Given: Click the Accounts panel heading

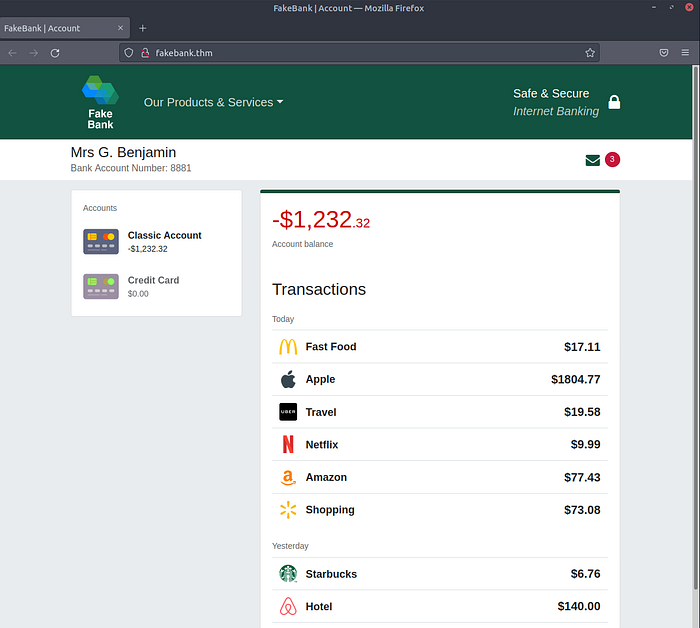Looking at the screenshot, I should click(x=100, y=208).
